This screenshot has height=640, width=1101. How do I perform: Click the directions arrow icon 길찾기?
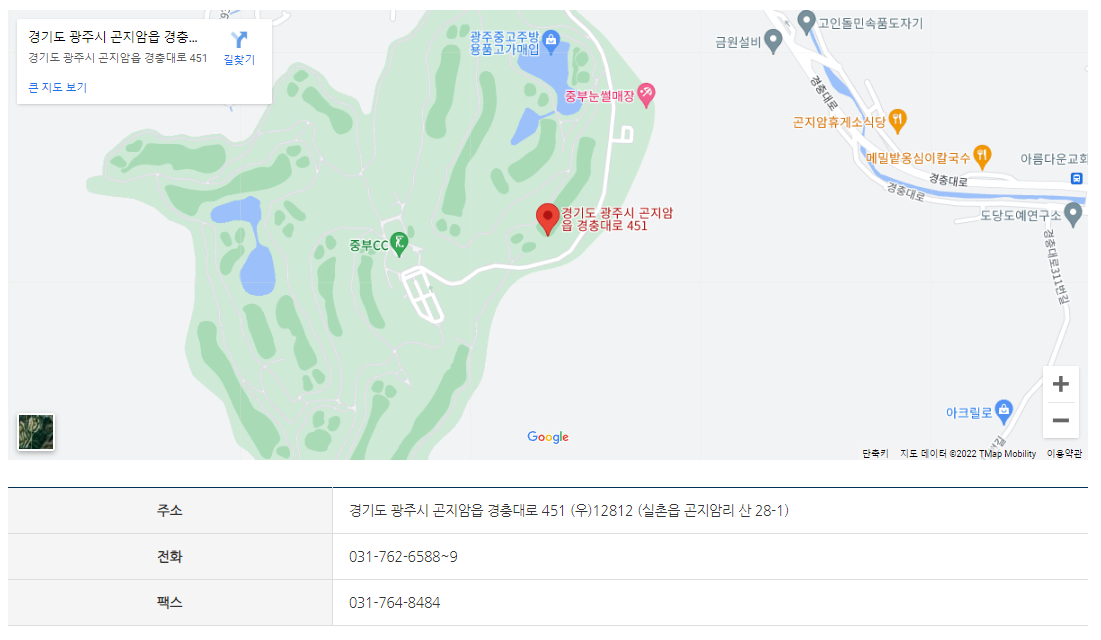click(x=239, y=39)
